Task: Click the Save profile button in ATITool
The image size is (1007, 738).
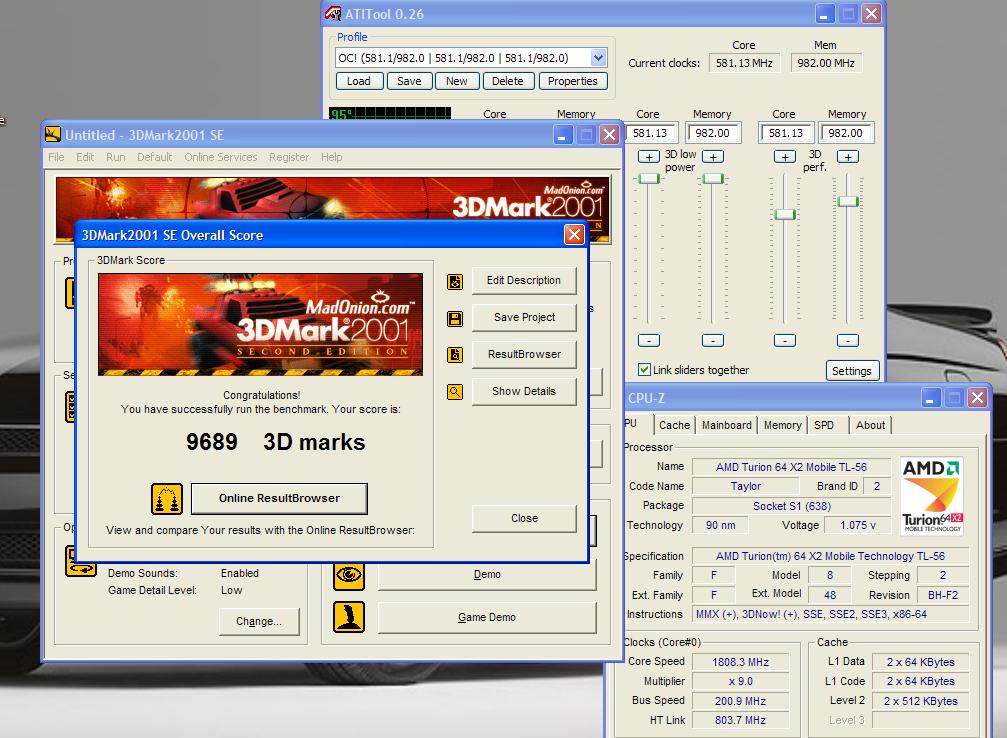Action: tap(409, 81)
